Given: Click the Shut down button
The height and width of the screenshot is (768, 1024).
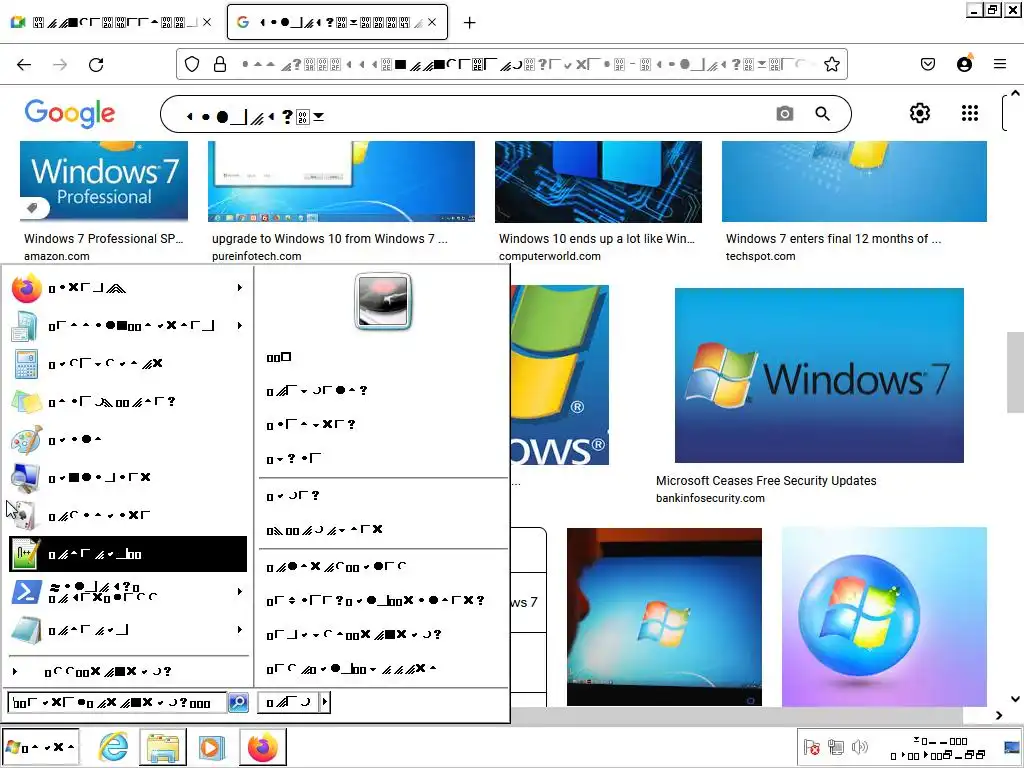Looking at the screenshot, I should [288, 702].
